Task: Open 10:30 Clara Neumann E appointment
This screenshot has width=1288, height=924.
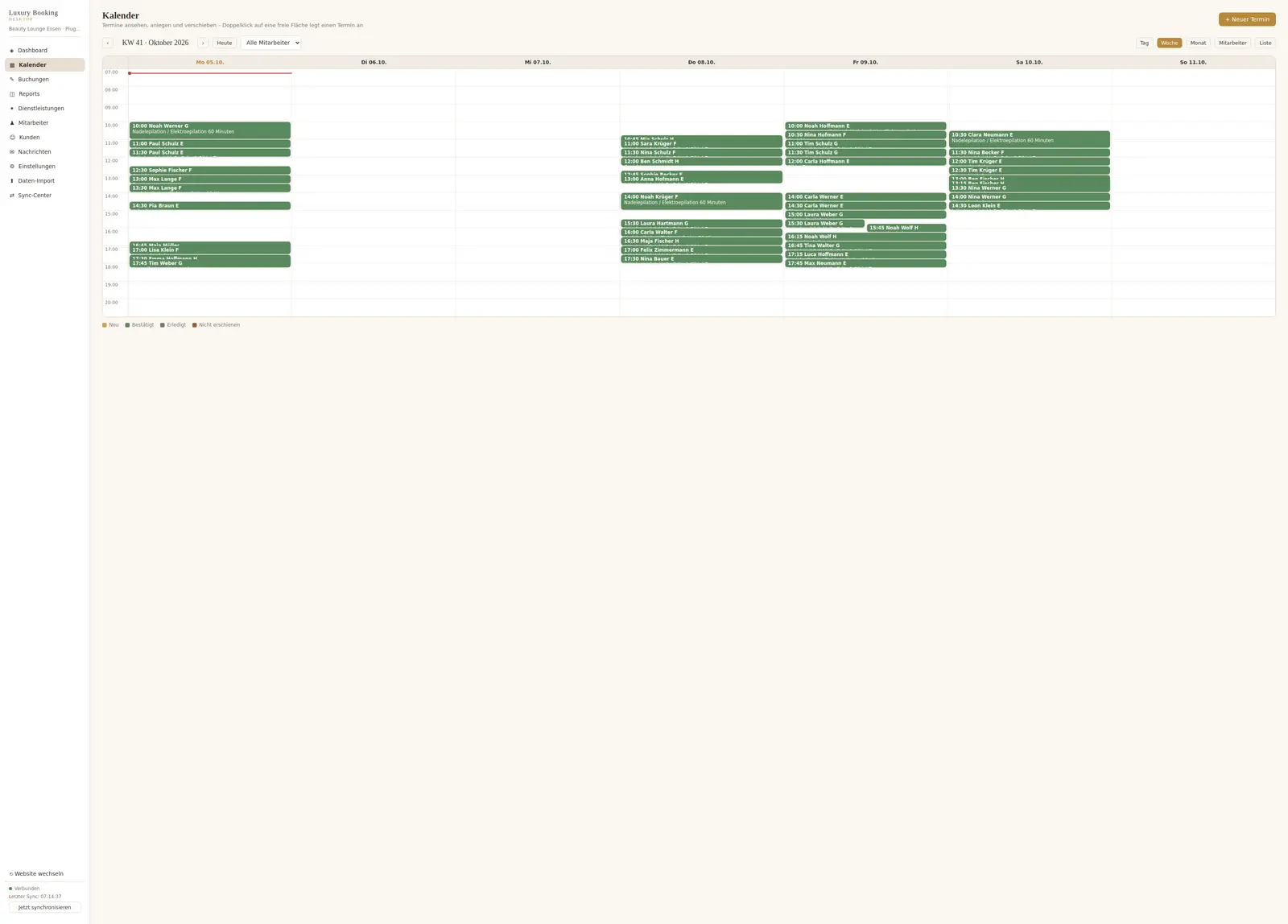Action: (x=1030, y=138)
